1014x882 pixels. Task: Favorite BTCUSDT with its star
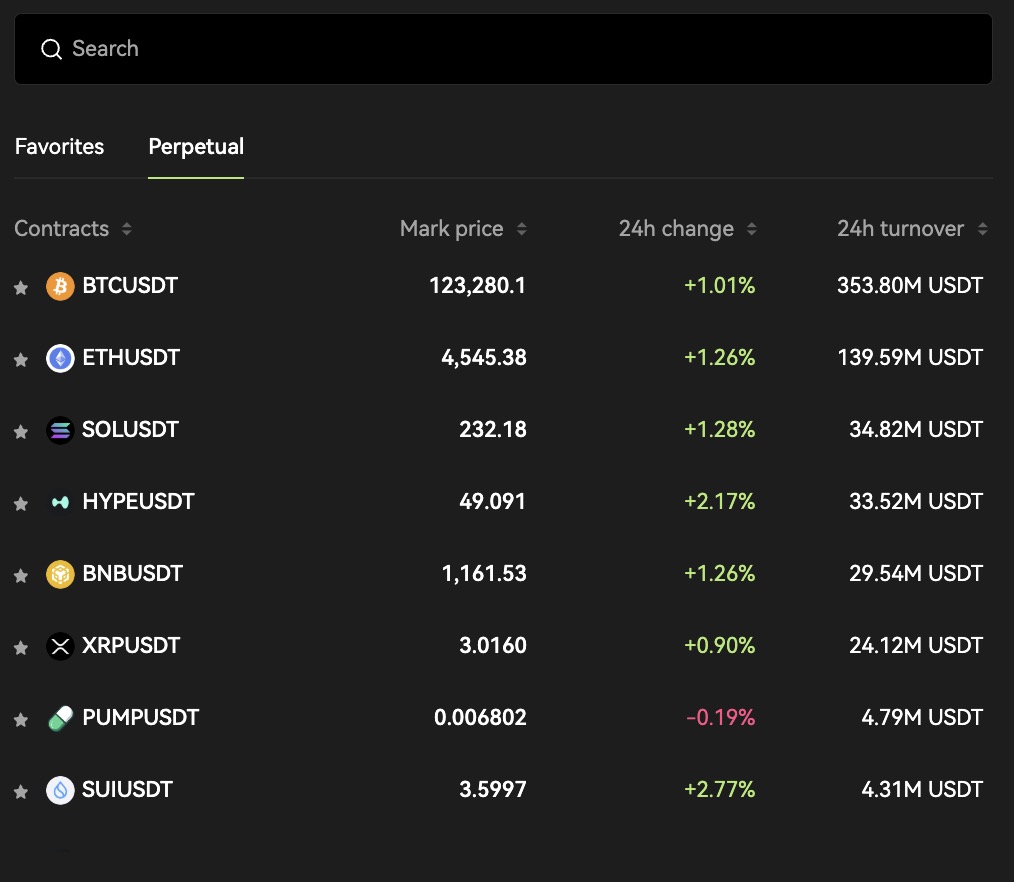[20, 288]
